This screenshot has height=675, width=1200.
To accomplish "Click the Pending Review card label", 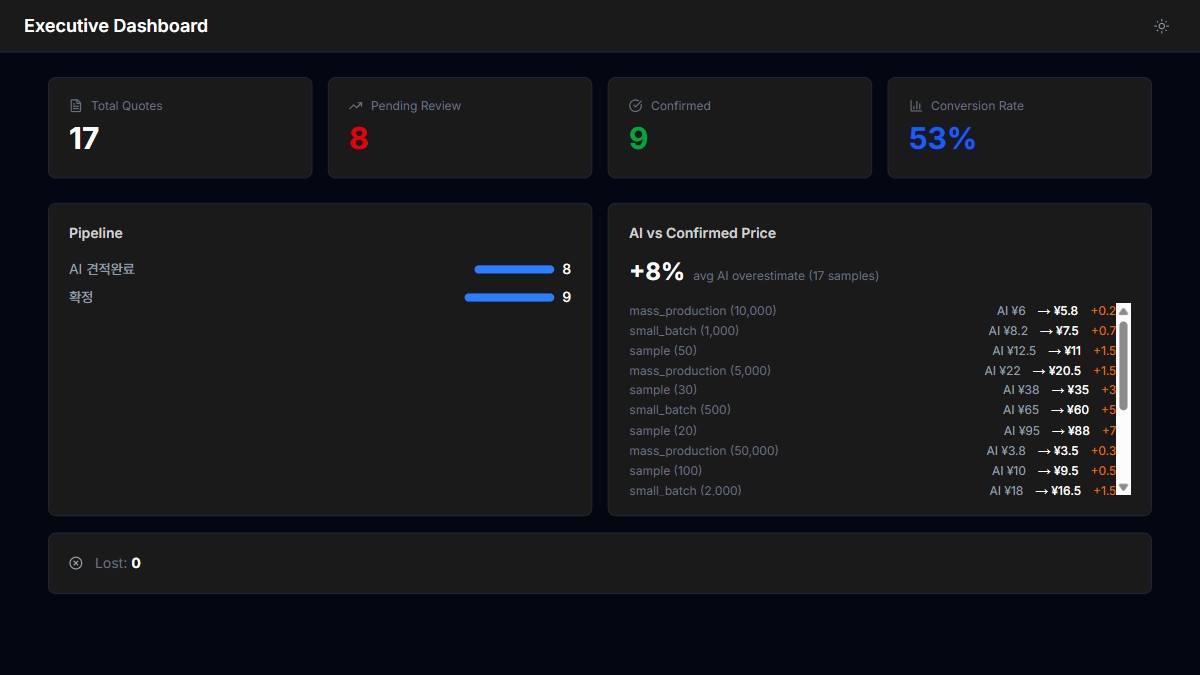I will [x=416, y=106].
